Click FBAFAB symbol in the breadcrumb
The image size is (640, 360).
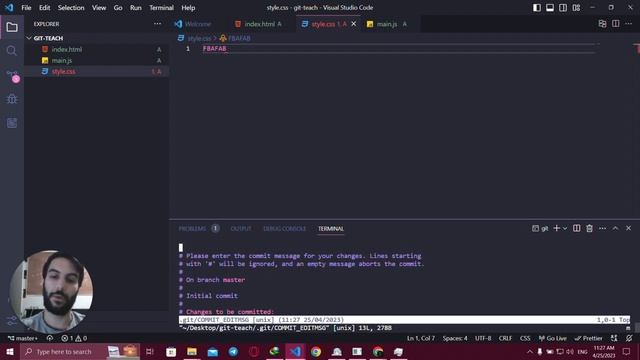point(239,38)
